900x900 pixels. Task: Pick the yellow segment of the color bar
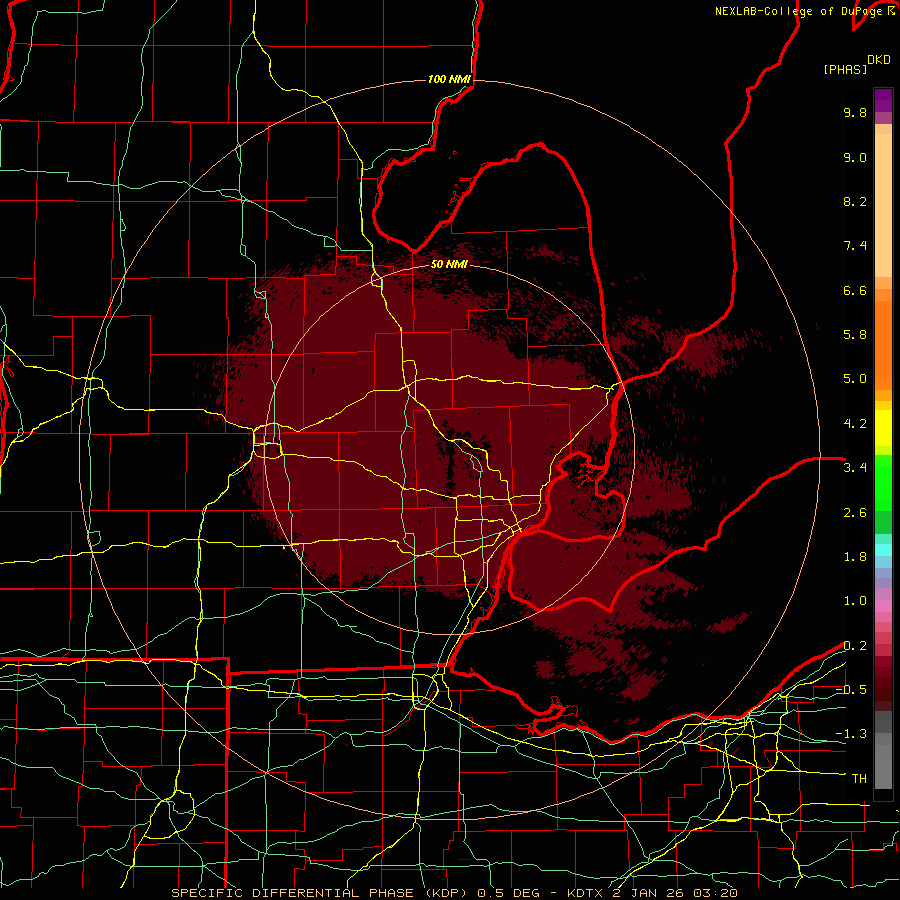(883, 428)
